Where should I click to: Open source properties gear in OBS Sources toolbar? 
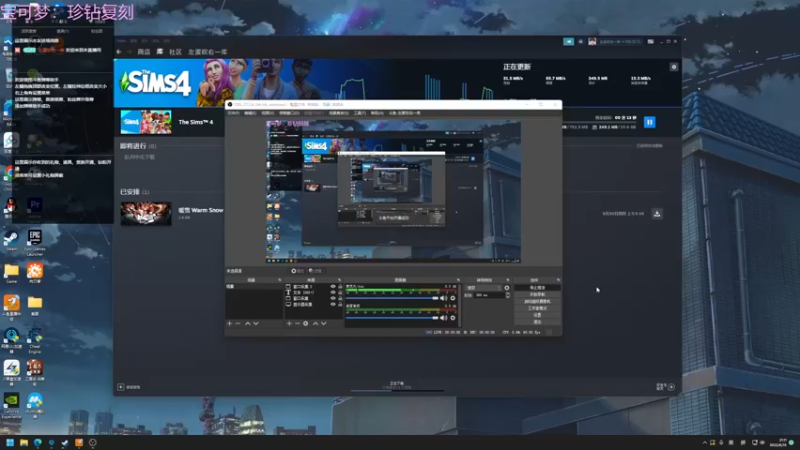pos(306,323)
